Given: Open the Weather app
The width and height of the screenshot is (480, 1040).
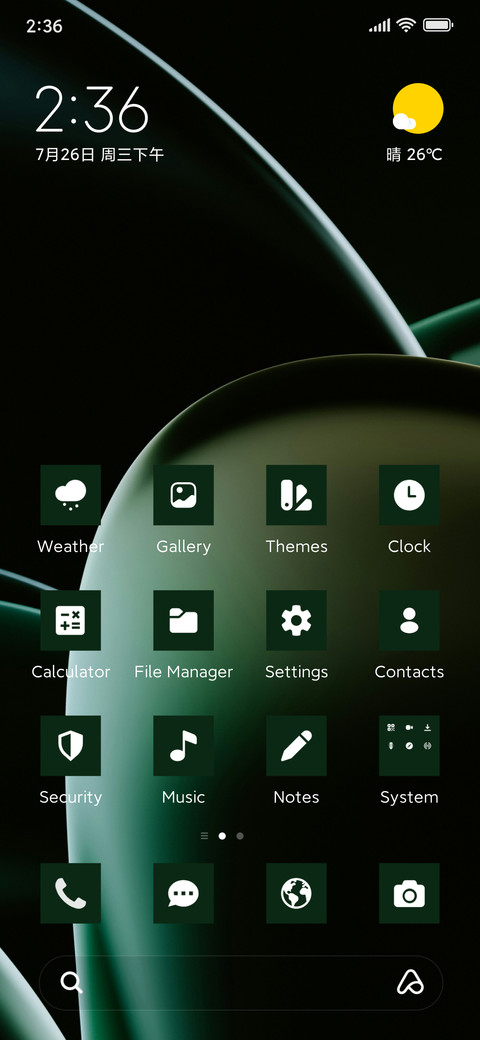Looking at the screenshot, I should click(70, 495).
